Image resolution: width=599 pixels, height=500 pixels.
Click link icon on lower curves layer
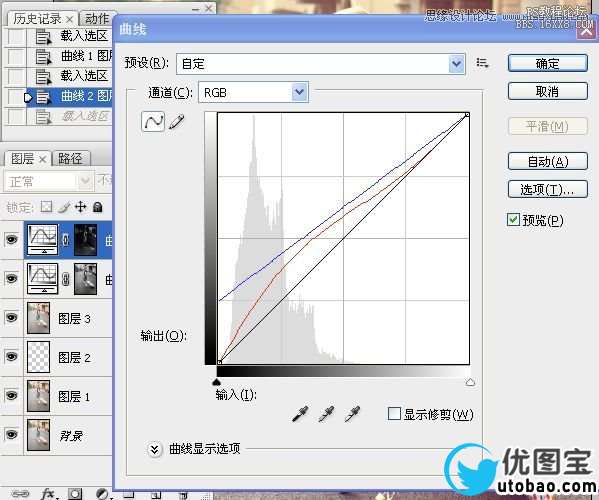click(66, 279)
